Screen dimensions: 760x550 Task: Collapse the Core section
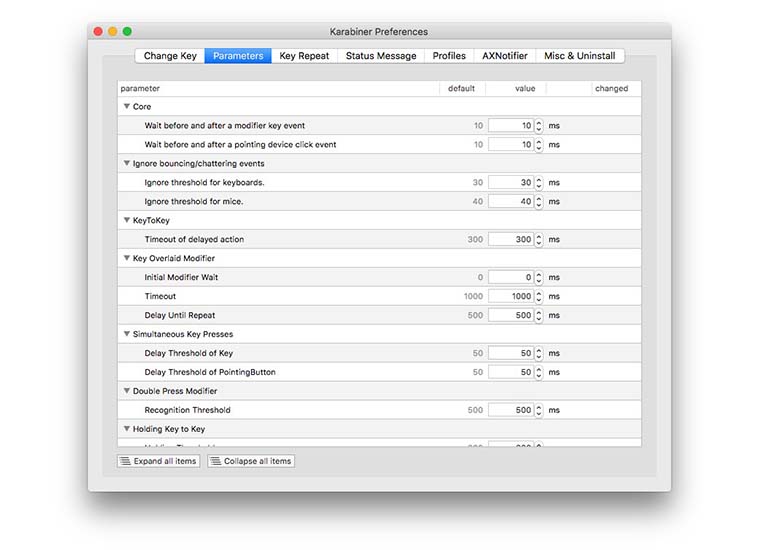pos(126,107)
